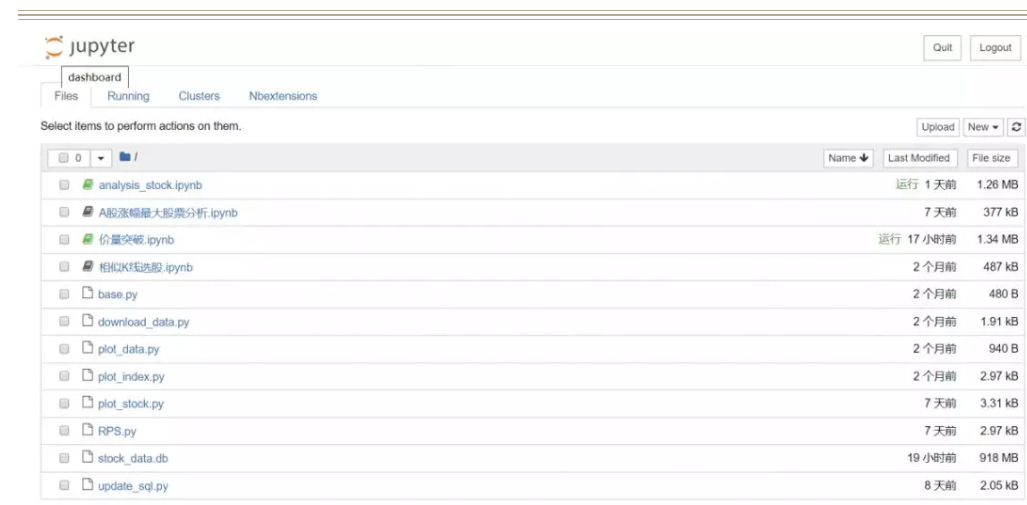Check the box for update_sql.py
This screenshot has height=505, width=1027.
click(x=64, y=486)
